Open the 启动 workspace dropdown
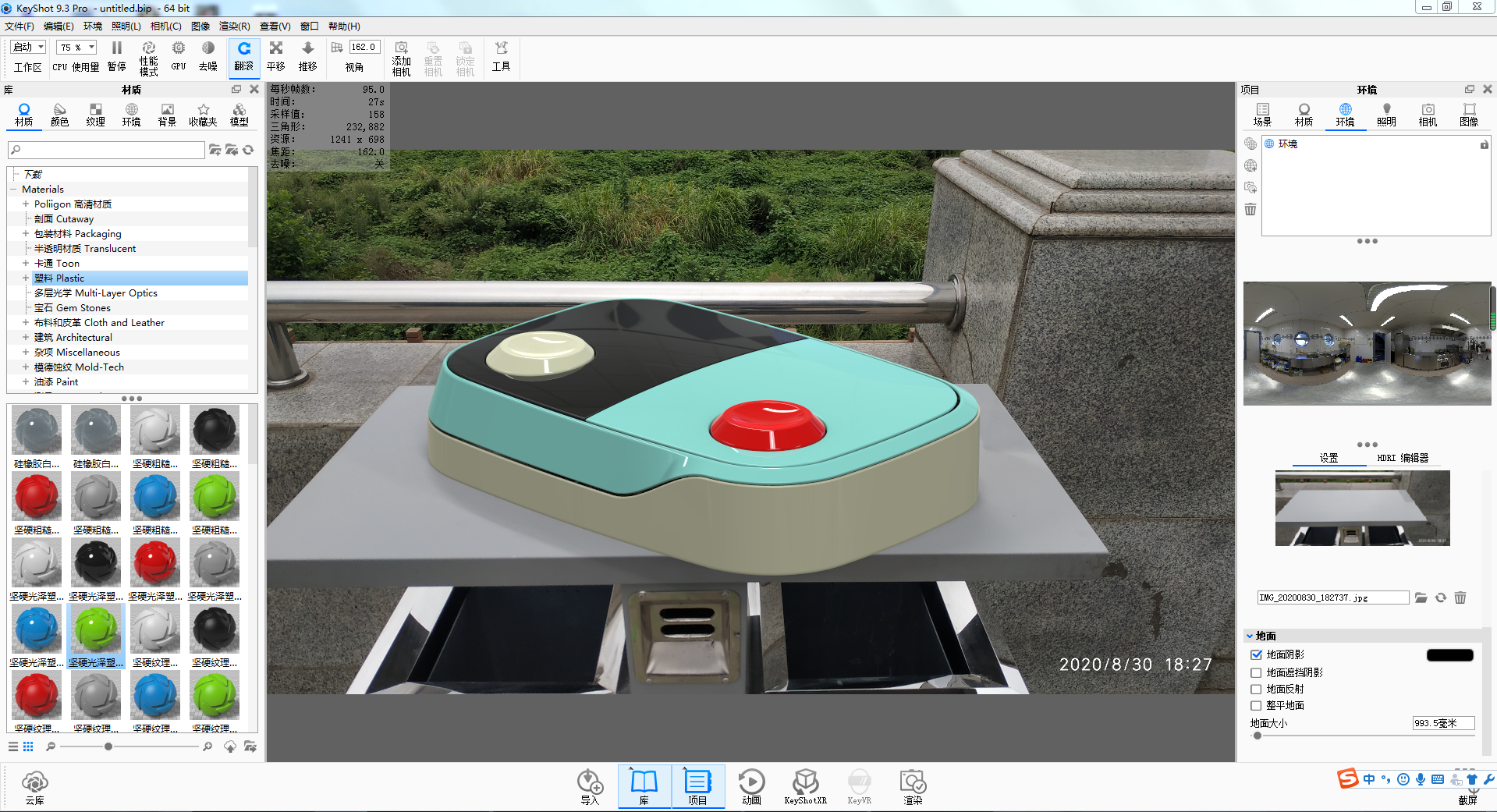Viewport: 1497px width, 812px height. click(x=28, y=48)
